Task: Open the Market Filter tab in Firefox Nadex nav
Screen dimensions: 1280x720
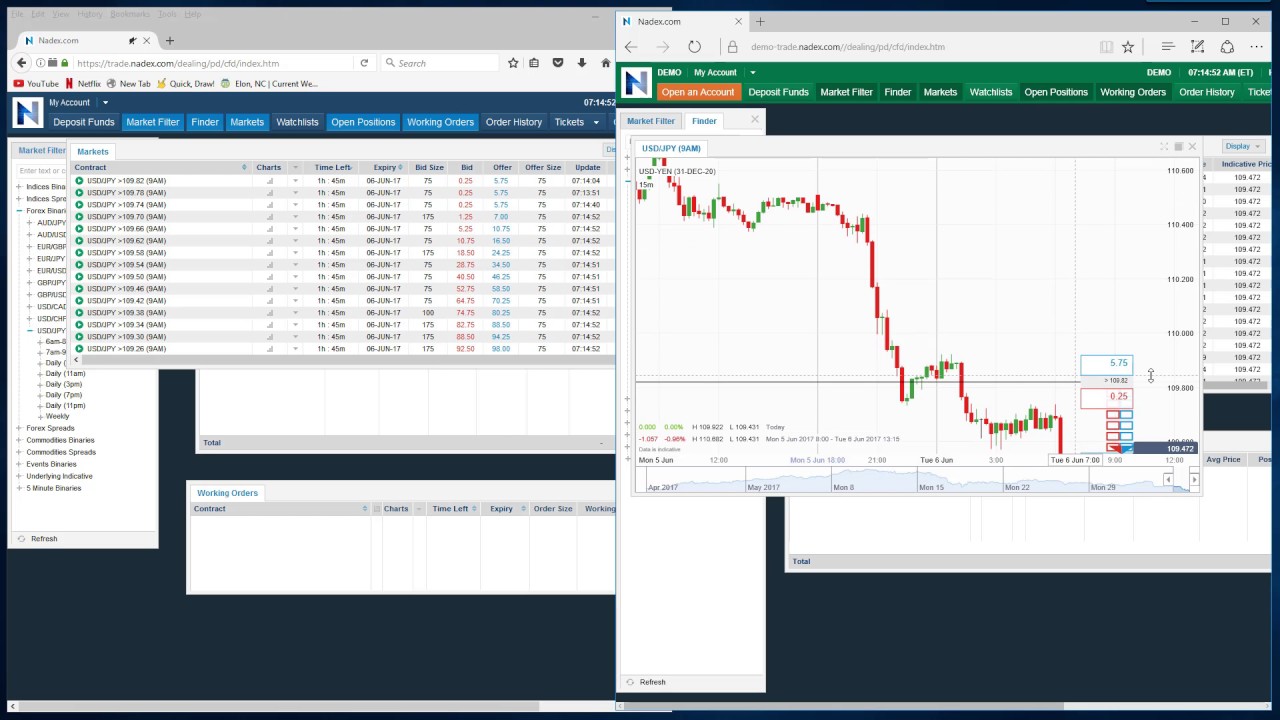Action: click(x=153, y=122)
